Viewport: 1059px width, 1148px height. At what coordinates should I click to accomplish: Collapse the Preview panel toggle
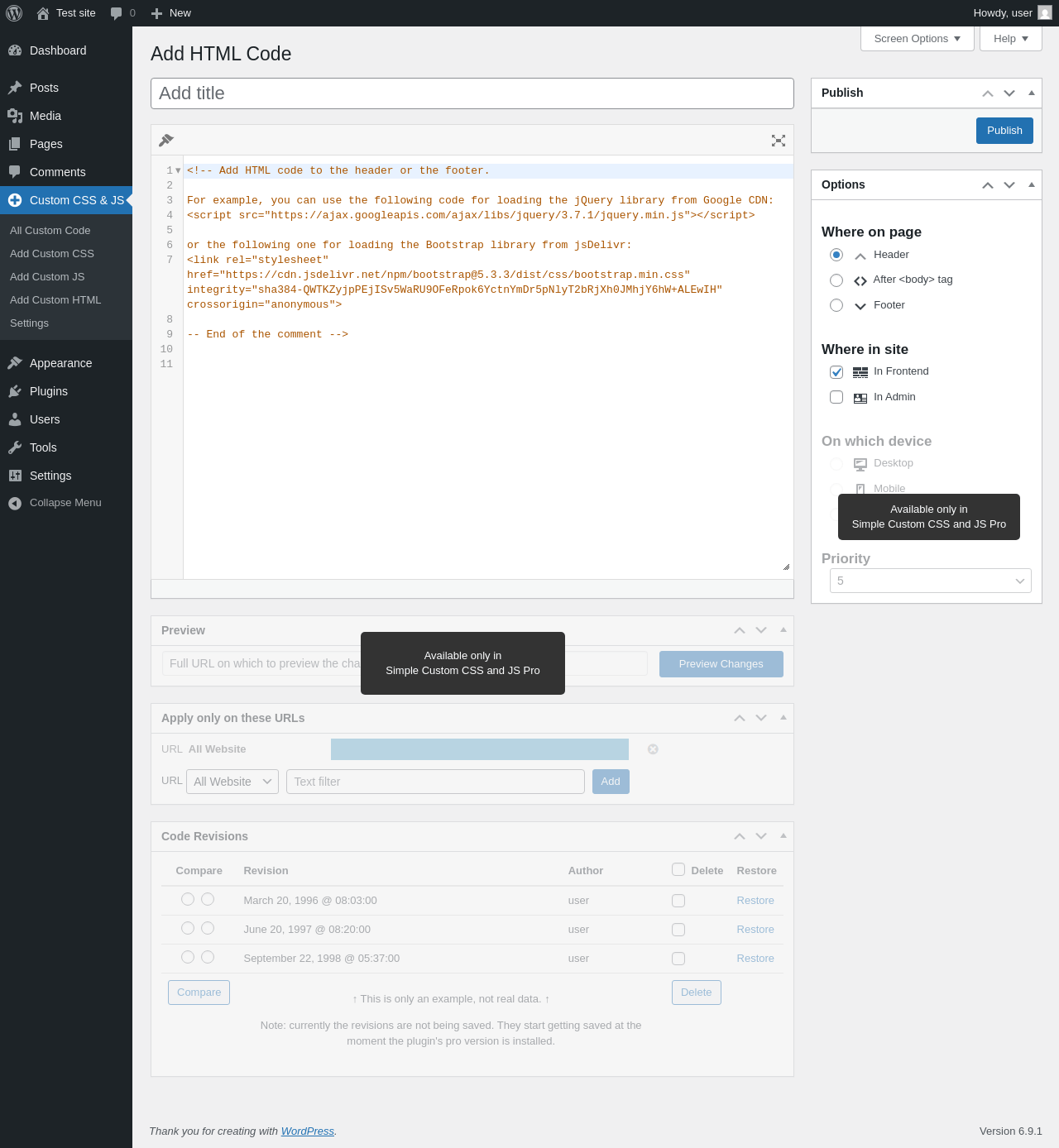(783, 629)
